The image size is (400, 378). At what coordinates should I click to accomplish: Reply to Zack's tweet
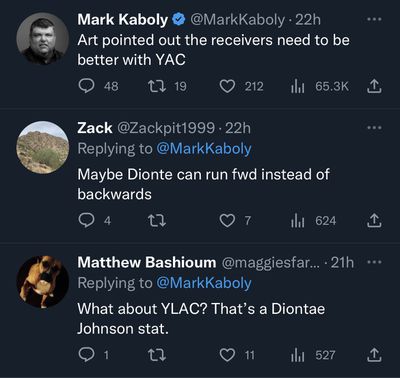point(86,221)
